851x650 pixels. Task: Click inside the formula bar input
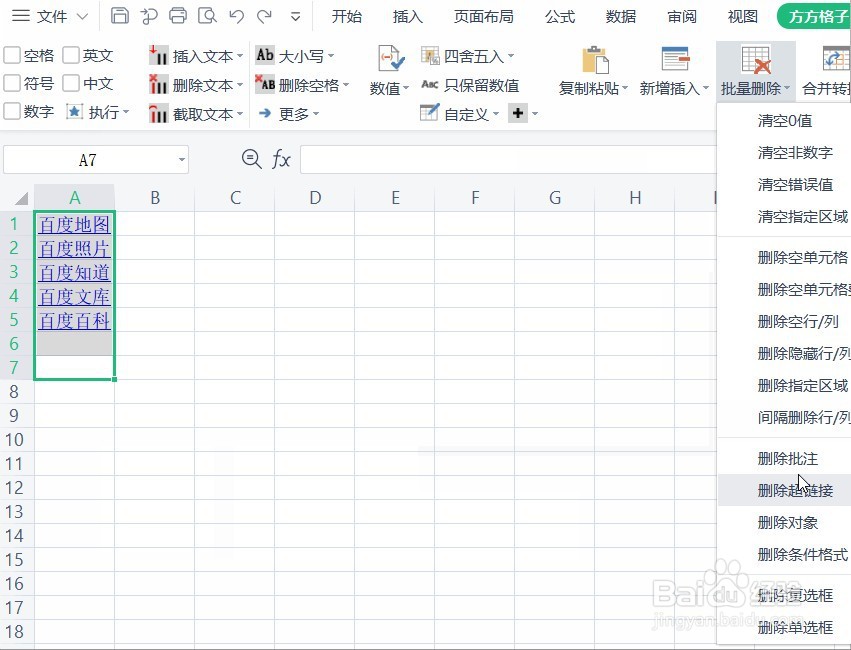pyautogui.click(x=509, y=160)
